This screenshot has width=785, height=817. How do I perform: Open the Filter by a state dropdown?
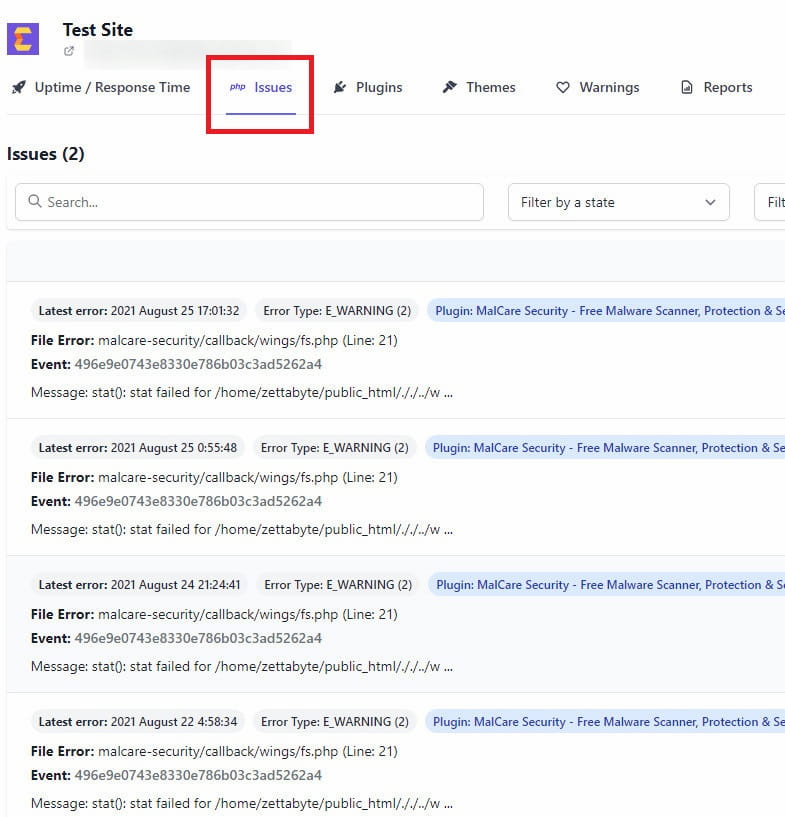coord(619,202)
